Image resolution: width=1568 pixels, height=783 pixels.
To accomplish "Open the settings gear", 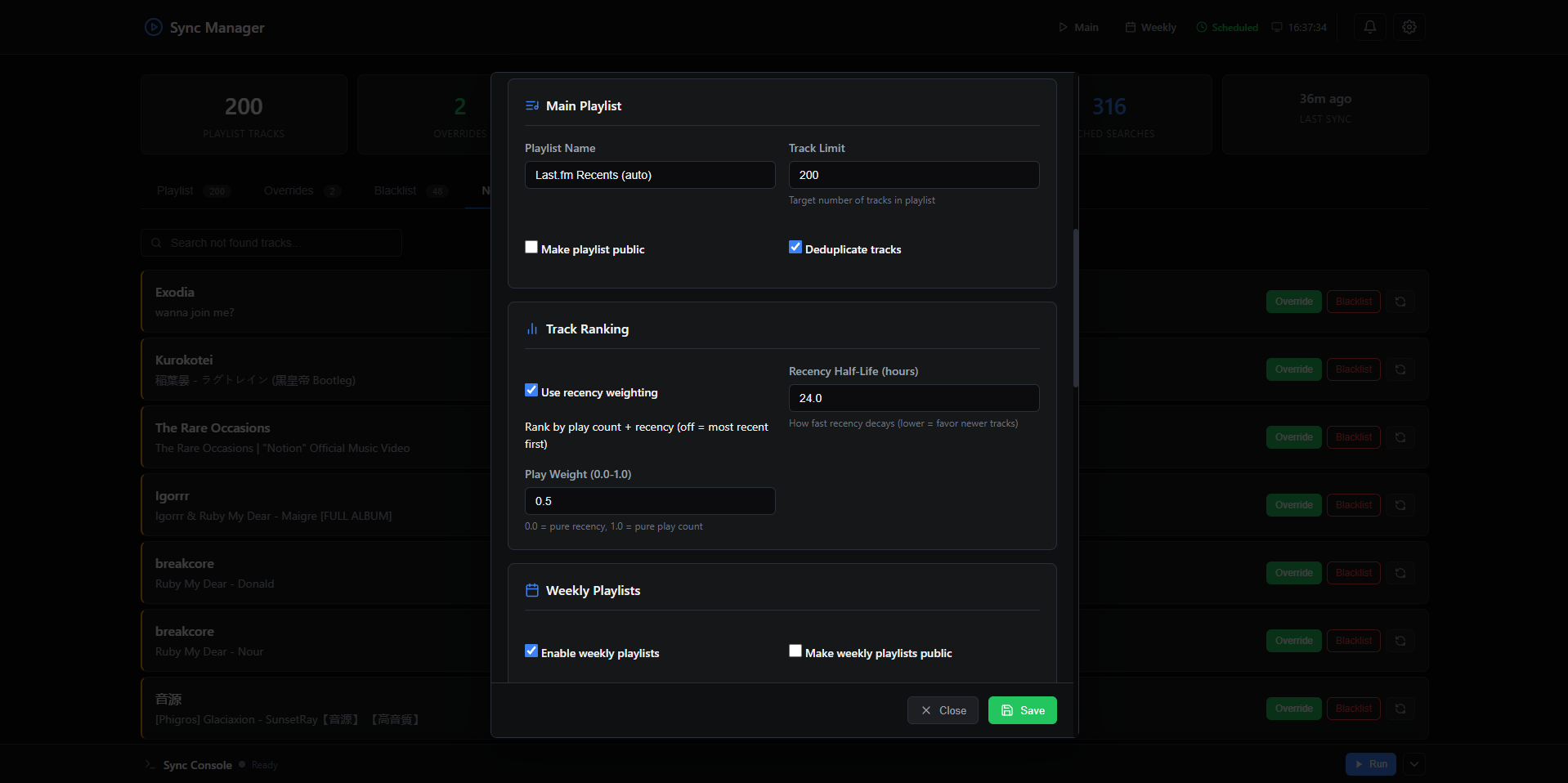I will click(x=1409, y=27).
